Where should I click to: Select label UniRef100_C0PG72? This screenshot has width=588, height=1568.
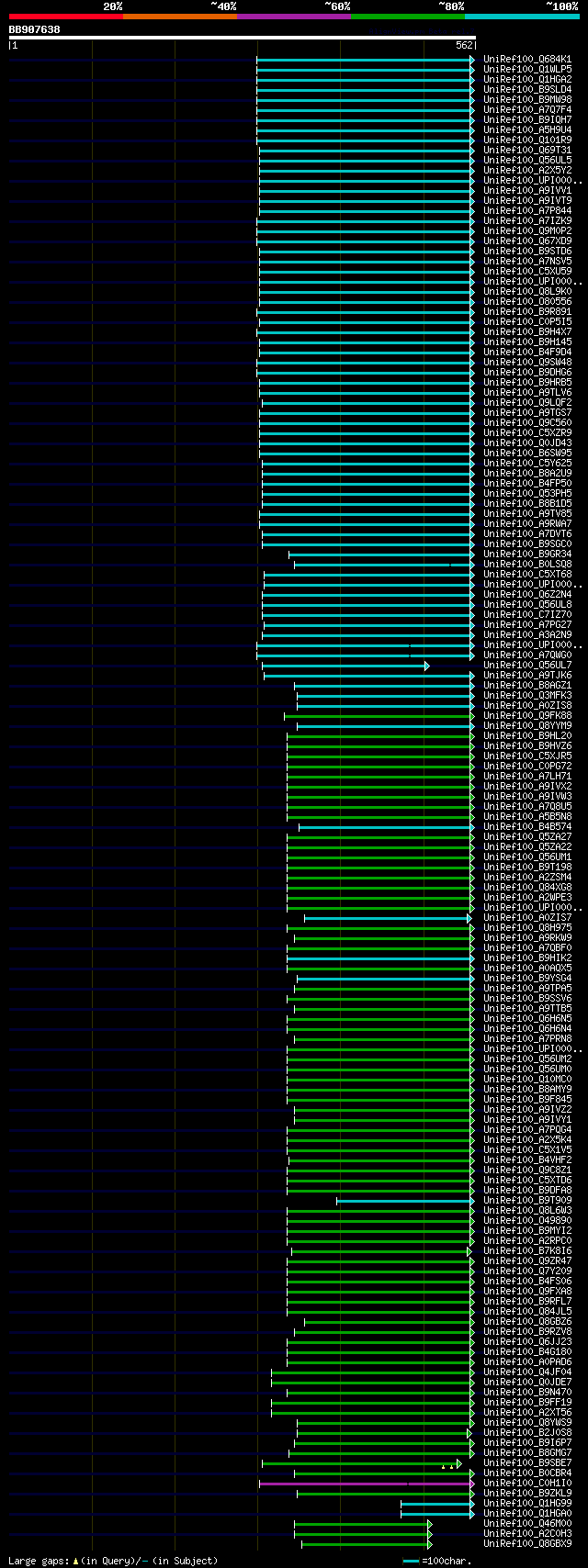pyautogui.click(x=527, y=767)
